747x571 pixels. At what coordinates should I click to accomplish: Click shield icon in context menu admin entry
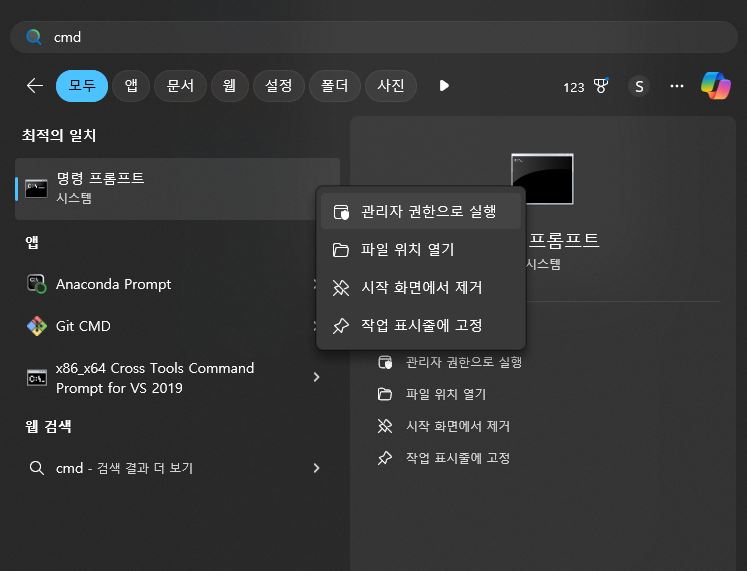point(341,212)
